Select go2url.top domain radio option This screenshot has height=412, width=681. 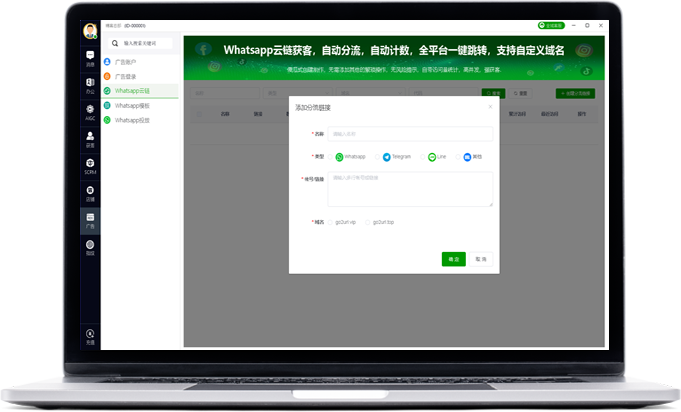pos(369,222)
